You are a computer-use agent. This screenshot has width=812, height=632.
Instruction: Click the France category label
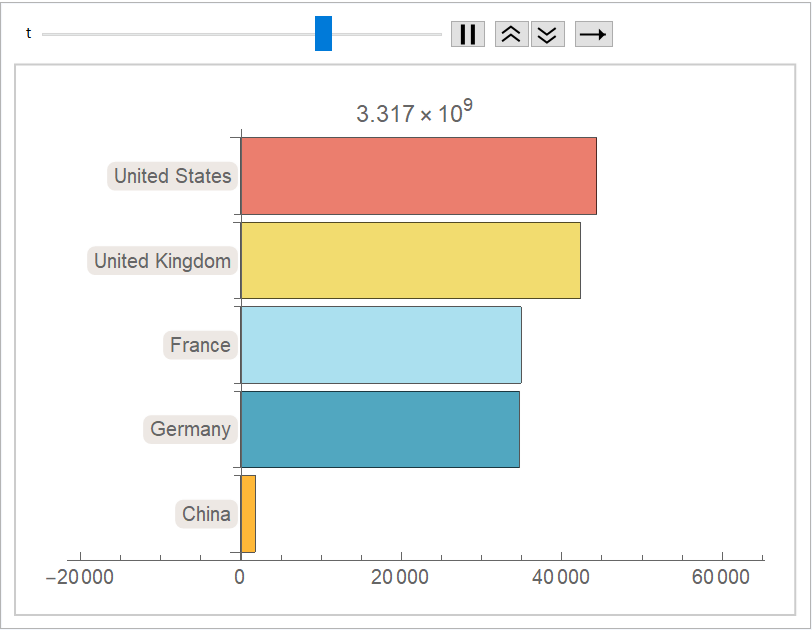[200, 345]
